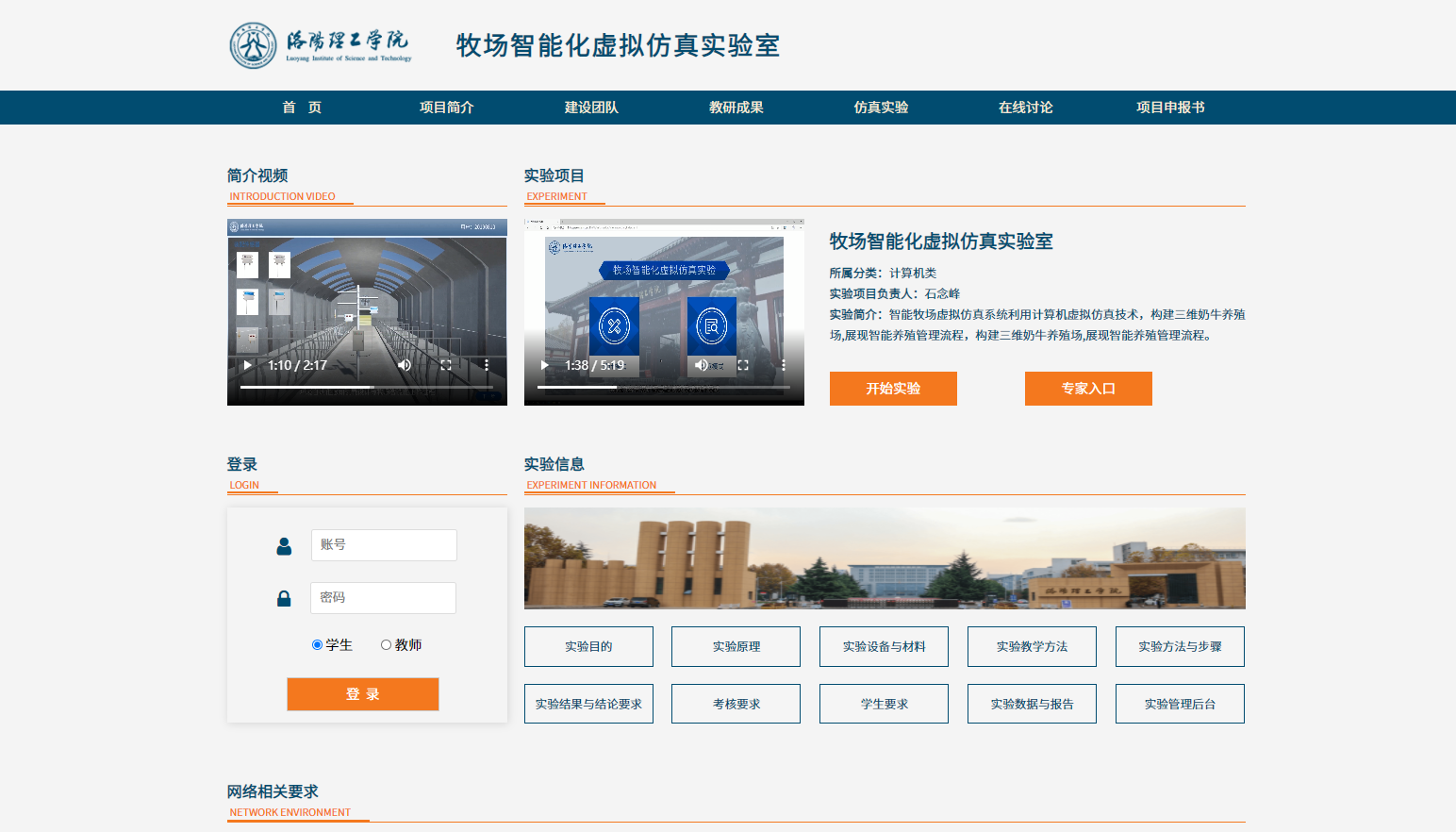Select the 学生 radio button
The height and width of the screenshot is (832, 1456).
(318, 645)
